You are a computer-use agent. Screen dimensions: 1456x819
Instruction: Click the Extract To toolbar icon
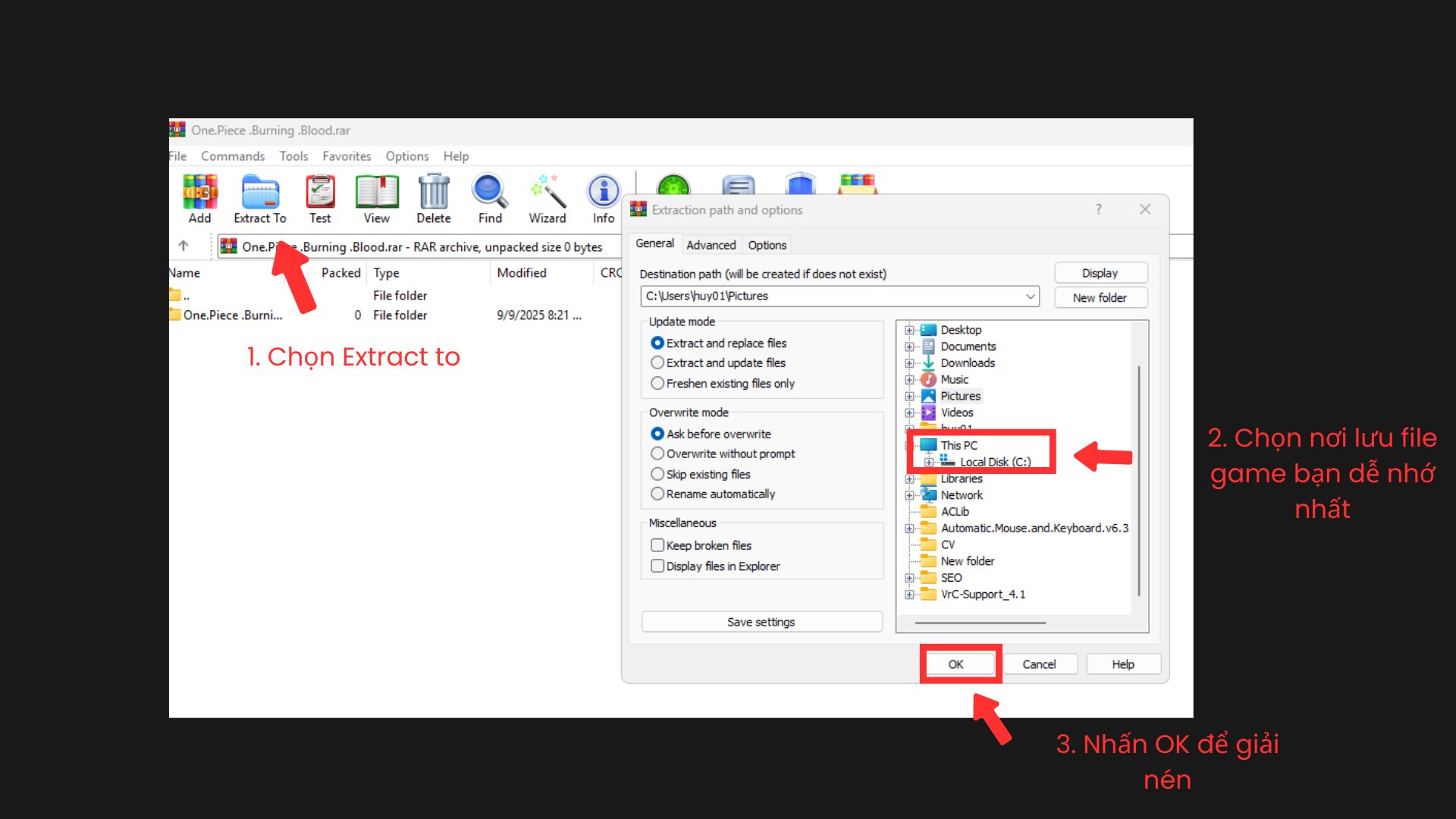(x=260, y=192)
